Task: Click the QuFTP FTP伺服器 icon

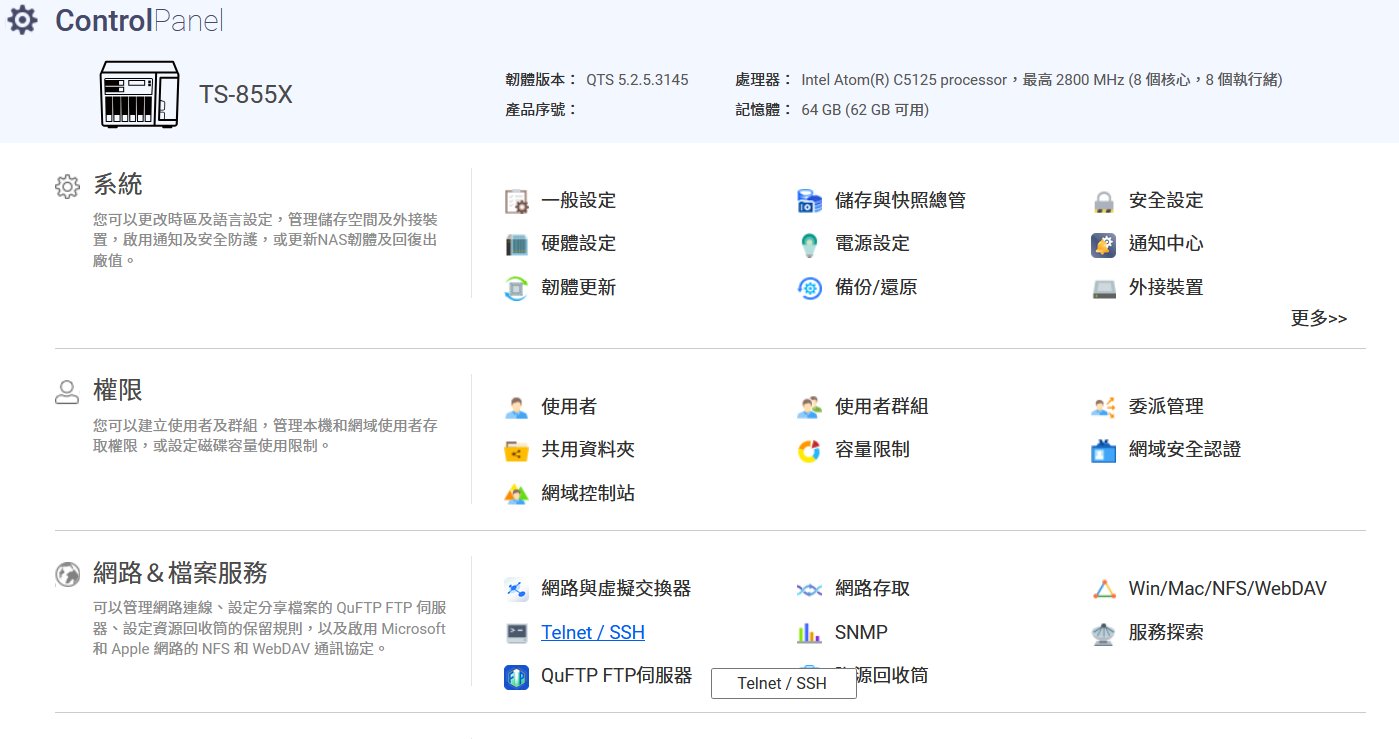Action: 516,677
